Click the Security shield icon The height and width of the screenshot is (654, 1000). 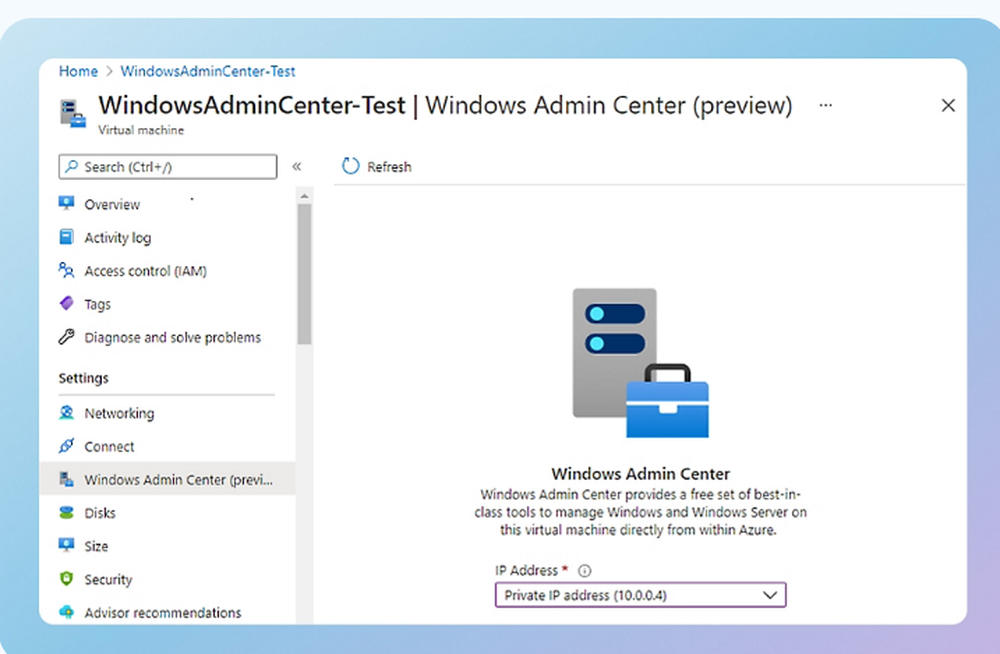coord(66,579)
